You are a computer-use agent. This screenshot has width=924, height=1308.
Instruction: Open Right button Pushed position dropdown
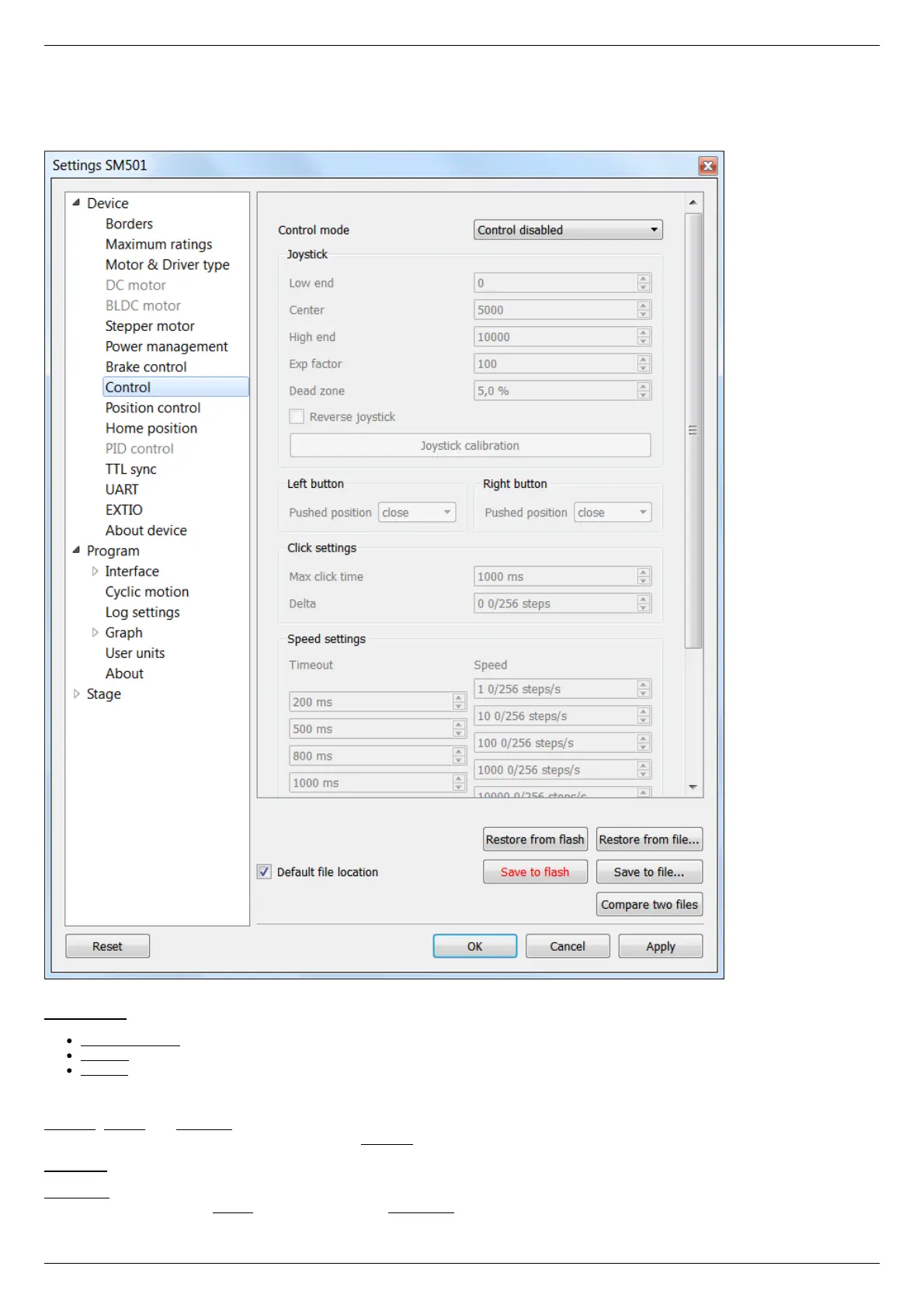coord(613,513)
